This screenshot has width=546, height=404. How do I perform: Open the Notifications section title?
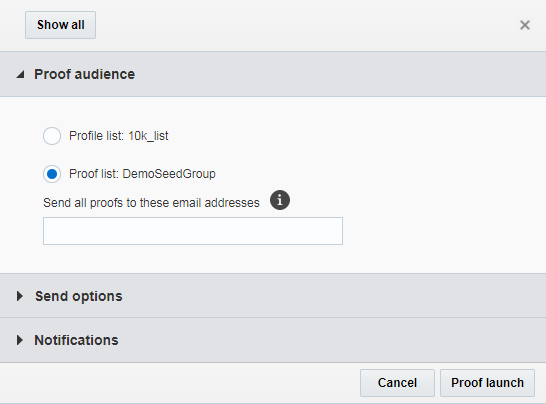(76, 340)
